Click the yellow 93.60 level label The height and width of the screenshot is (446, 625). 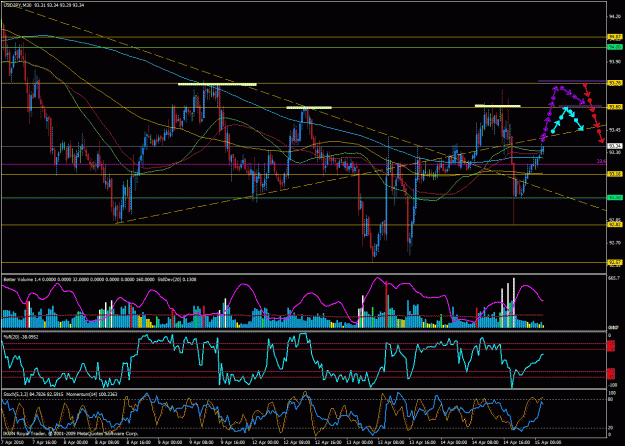[x=613, y=107]
